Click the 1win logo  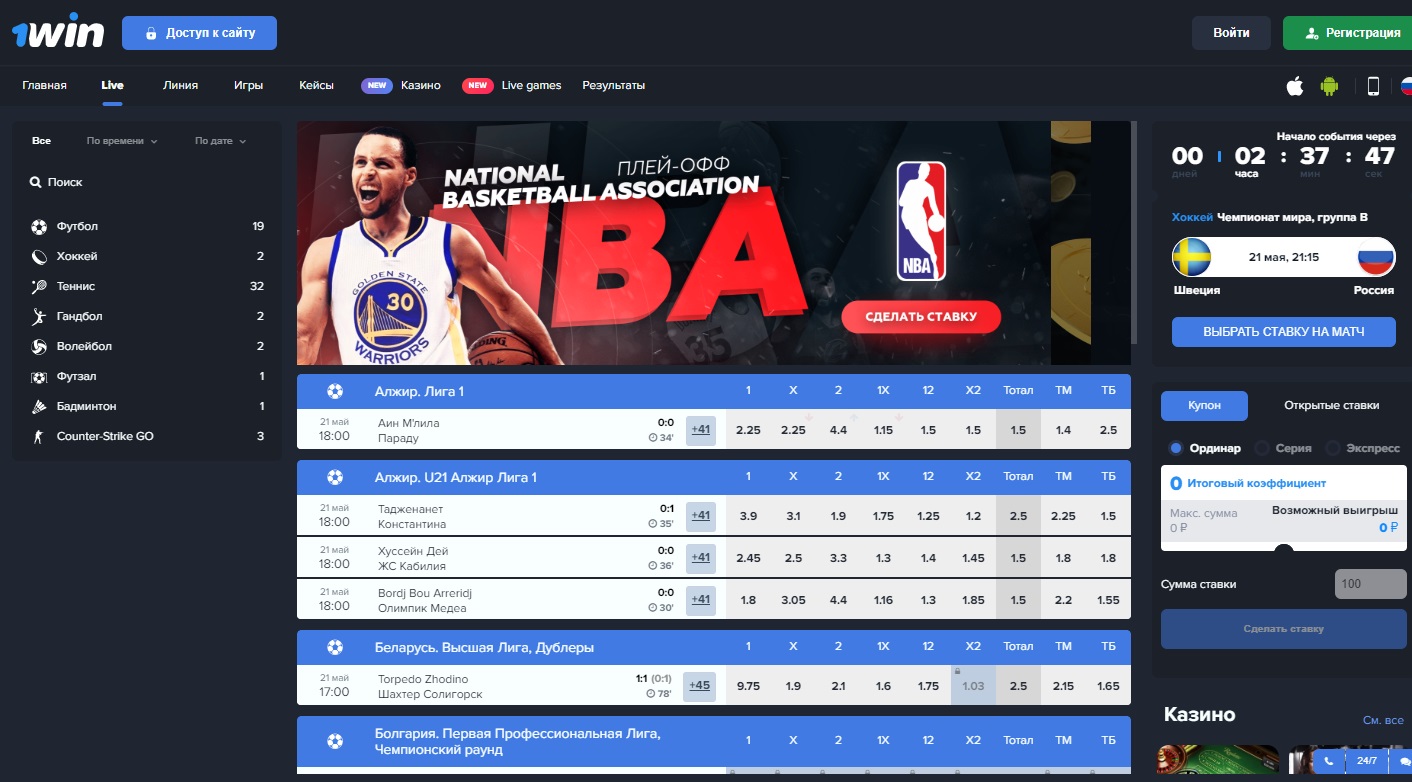pyautogui.click(x=58, y=32)
